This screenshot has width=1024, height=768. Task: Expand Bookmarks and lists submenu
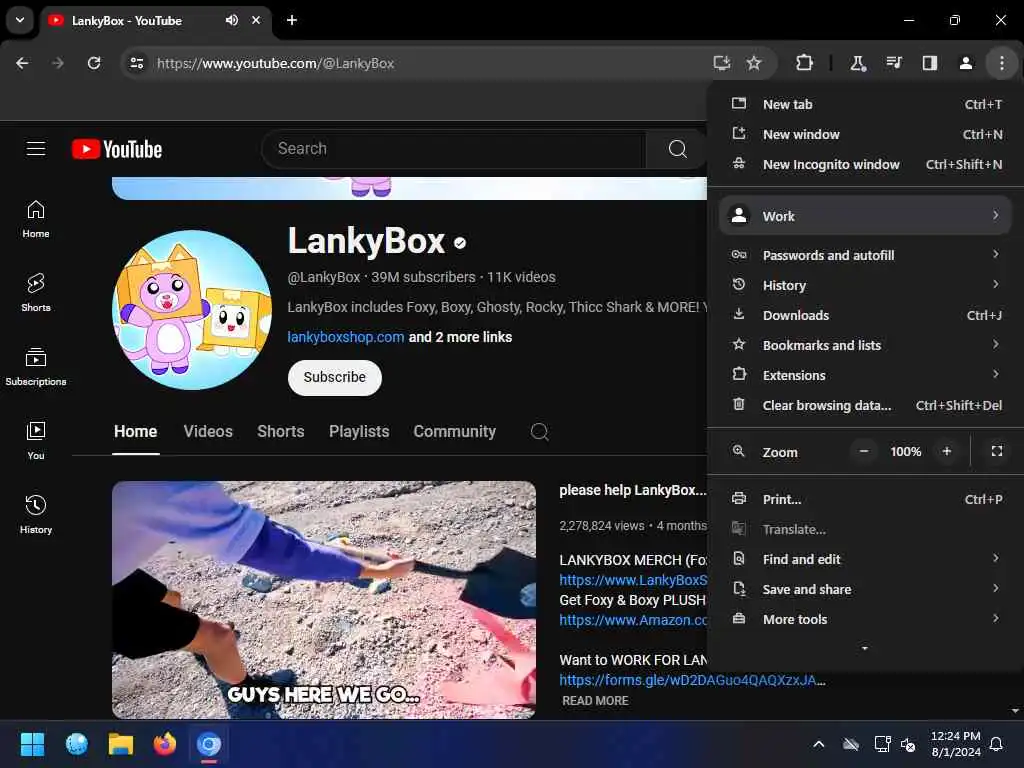click(x=865, y=345)
